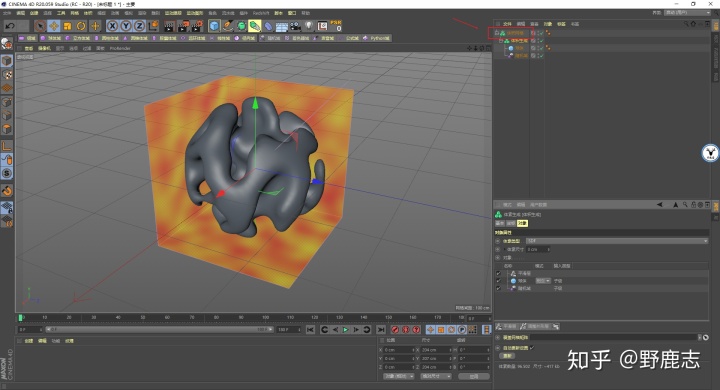Toggle the X axis lock

point(112,26)
